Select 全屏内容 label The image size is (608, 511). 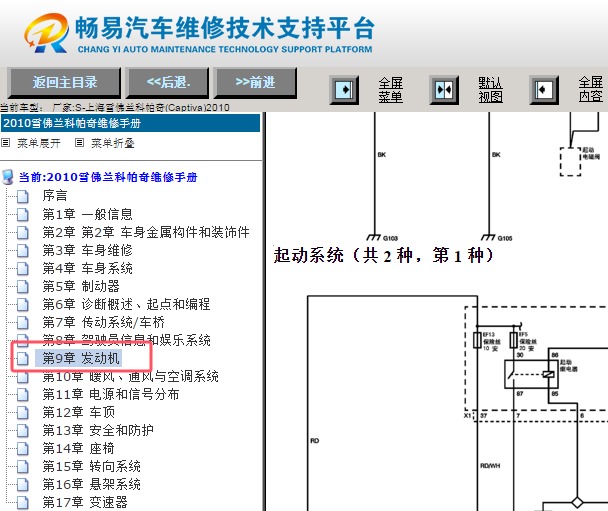pos(591,90)
